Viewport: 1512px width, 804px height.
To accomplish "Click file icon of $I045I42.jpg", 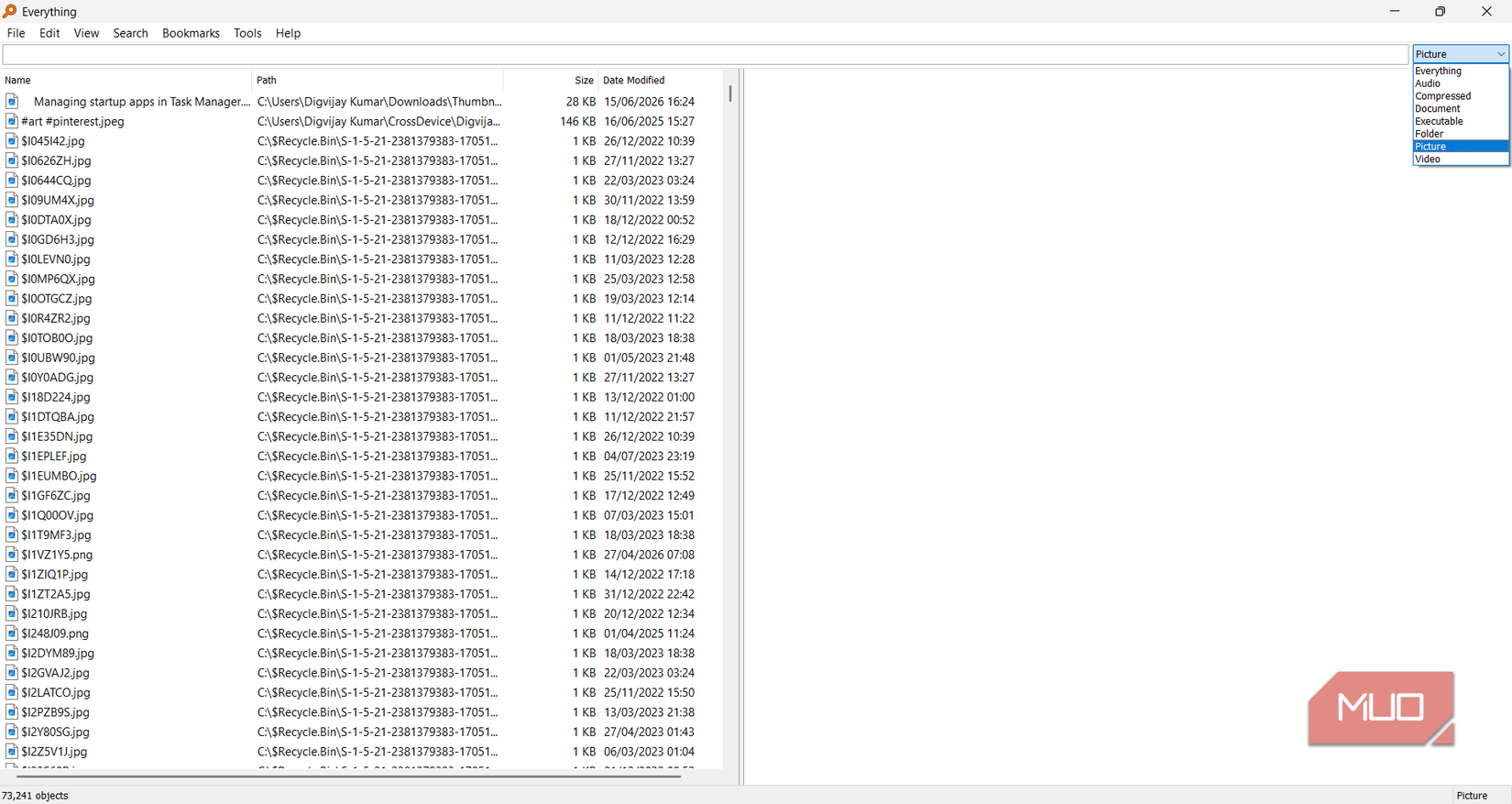I will coord(12,141).
